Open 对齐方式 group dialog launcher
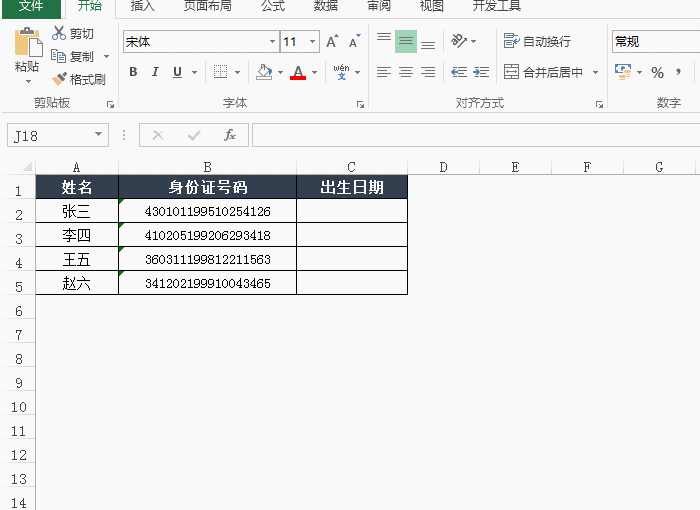Viewport: 700px width, 510px height. (x=599, y=105)
